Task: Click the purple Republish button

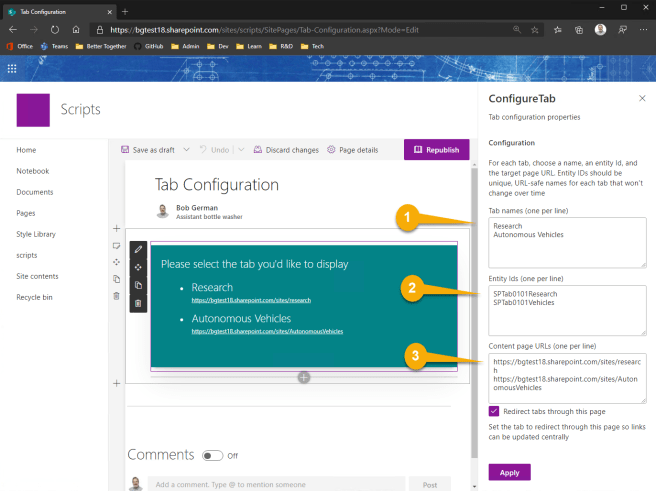Action: coord(436,150)
